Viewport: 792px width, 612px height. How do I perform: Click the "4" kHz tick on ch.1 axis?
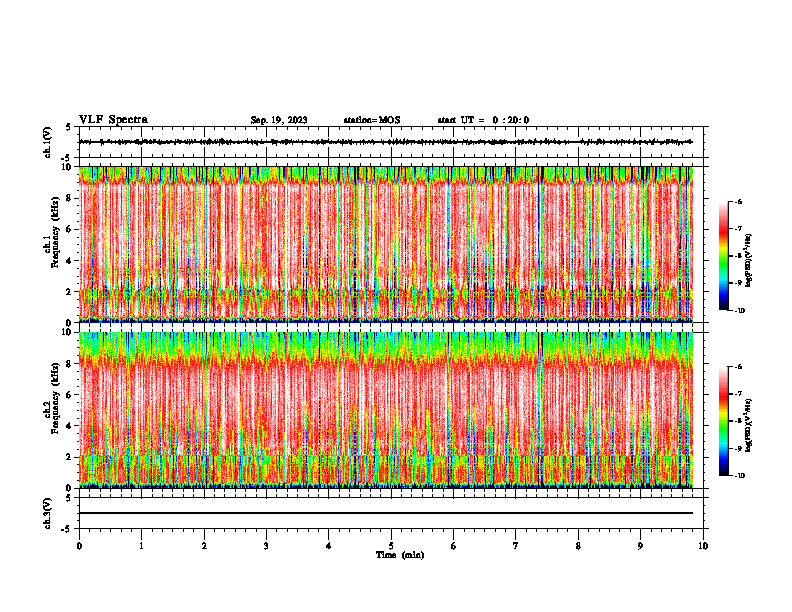(69, 261)
